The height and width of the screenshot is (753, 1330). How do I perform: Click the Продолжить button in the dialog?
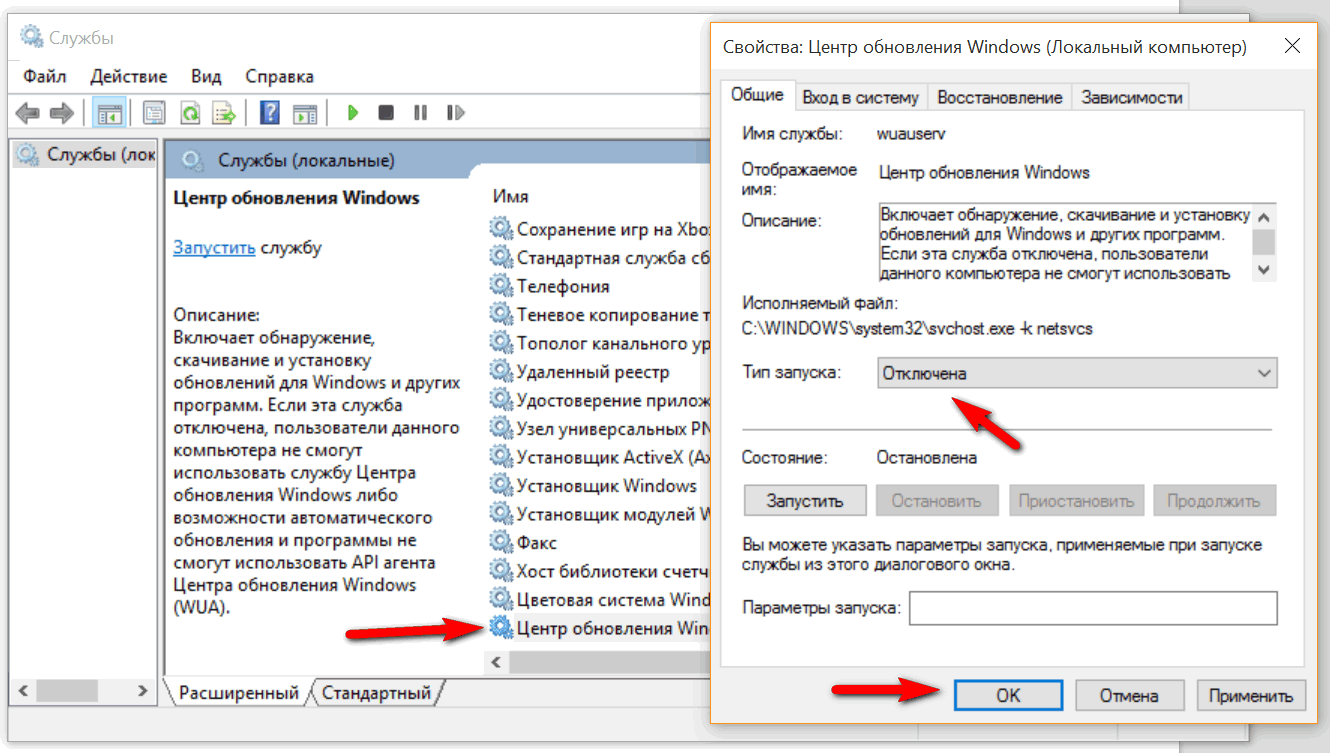pyautogui.click(x=1215, y=501)
